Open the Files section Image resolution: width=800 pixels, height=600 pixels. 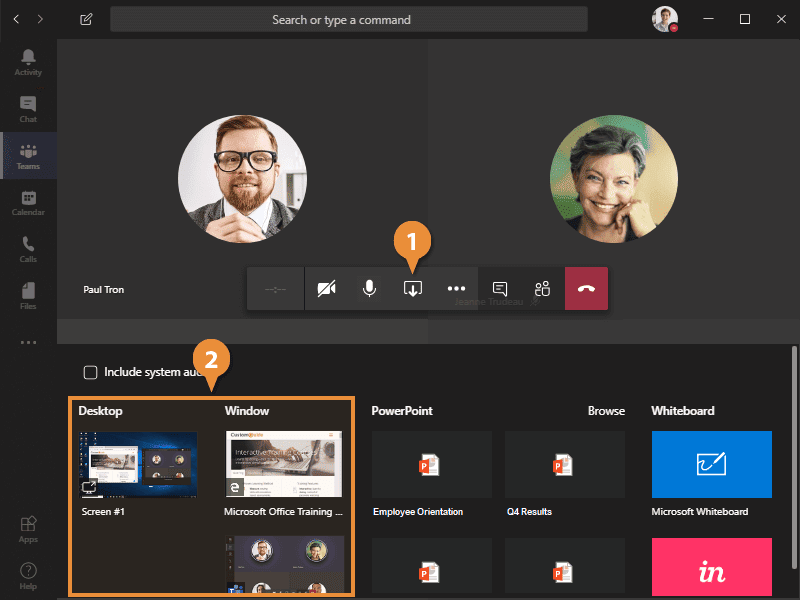pos(28,296)
